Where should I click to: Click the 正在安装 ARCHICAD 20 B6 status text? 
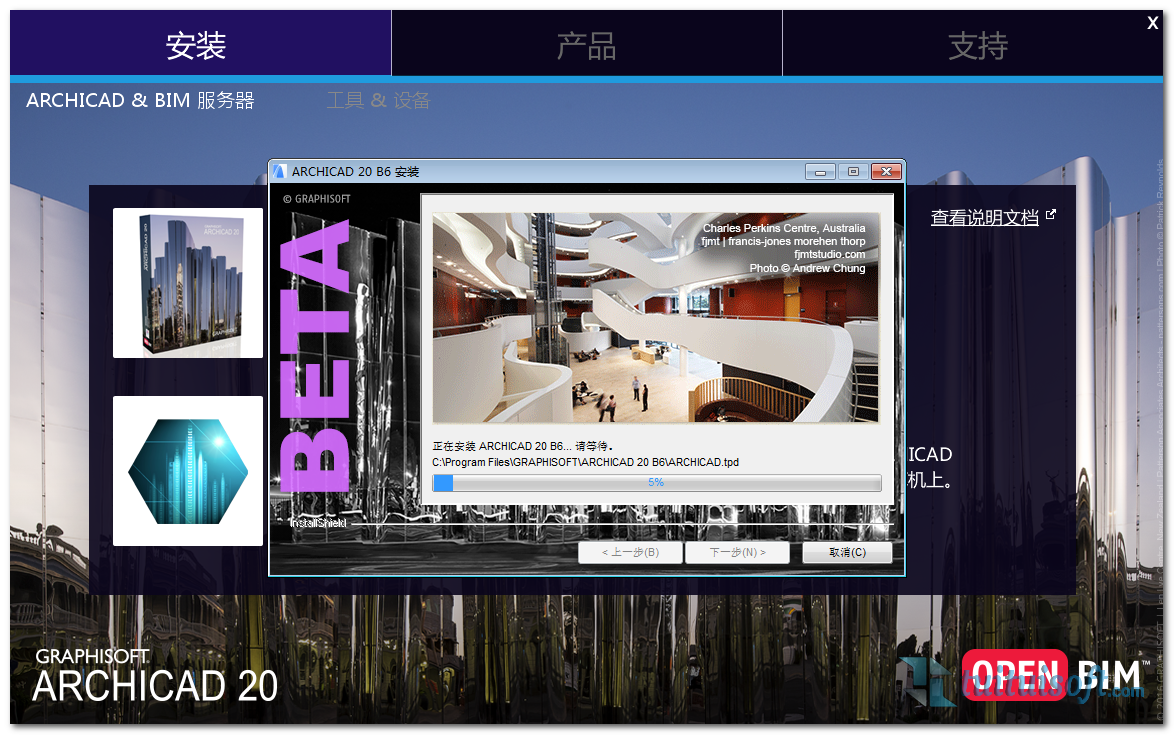523,446
